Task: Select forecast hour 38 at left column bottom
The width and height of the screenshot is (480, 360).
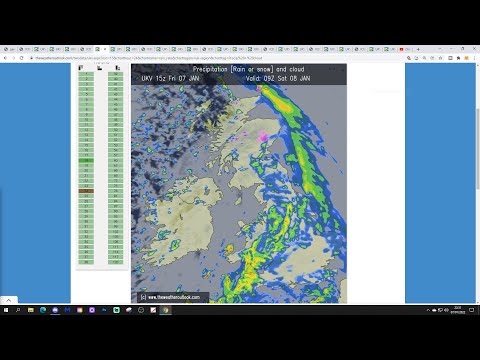Action: 86,262
